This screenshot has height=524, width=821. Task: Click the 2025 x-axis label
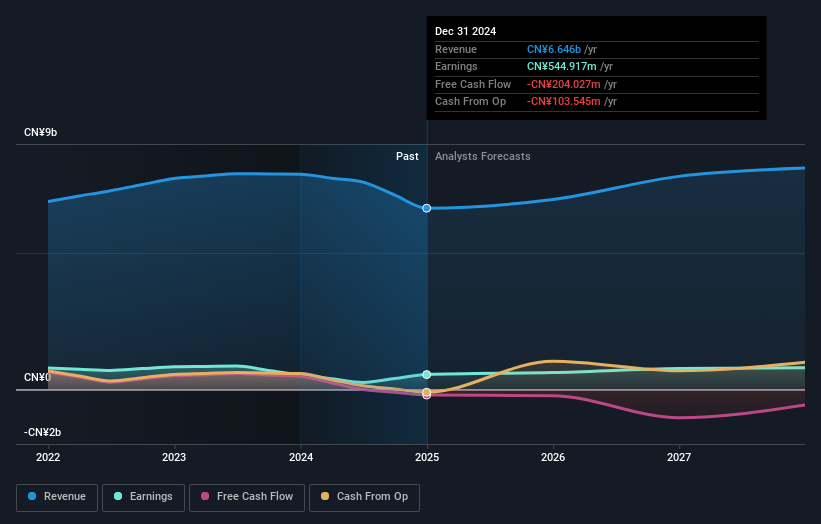coord(427,458)
